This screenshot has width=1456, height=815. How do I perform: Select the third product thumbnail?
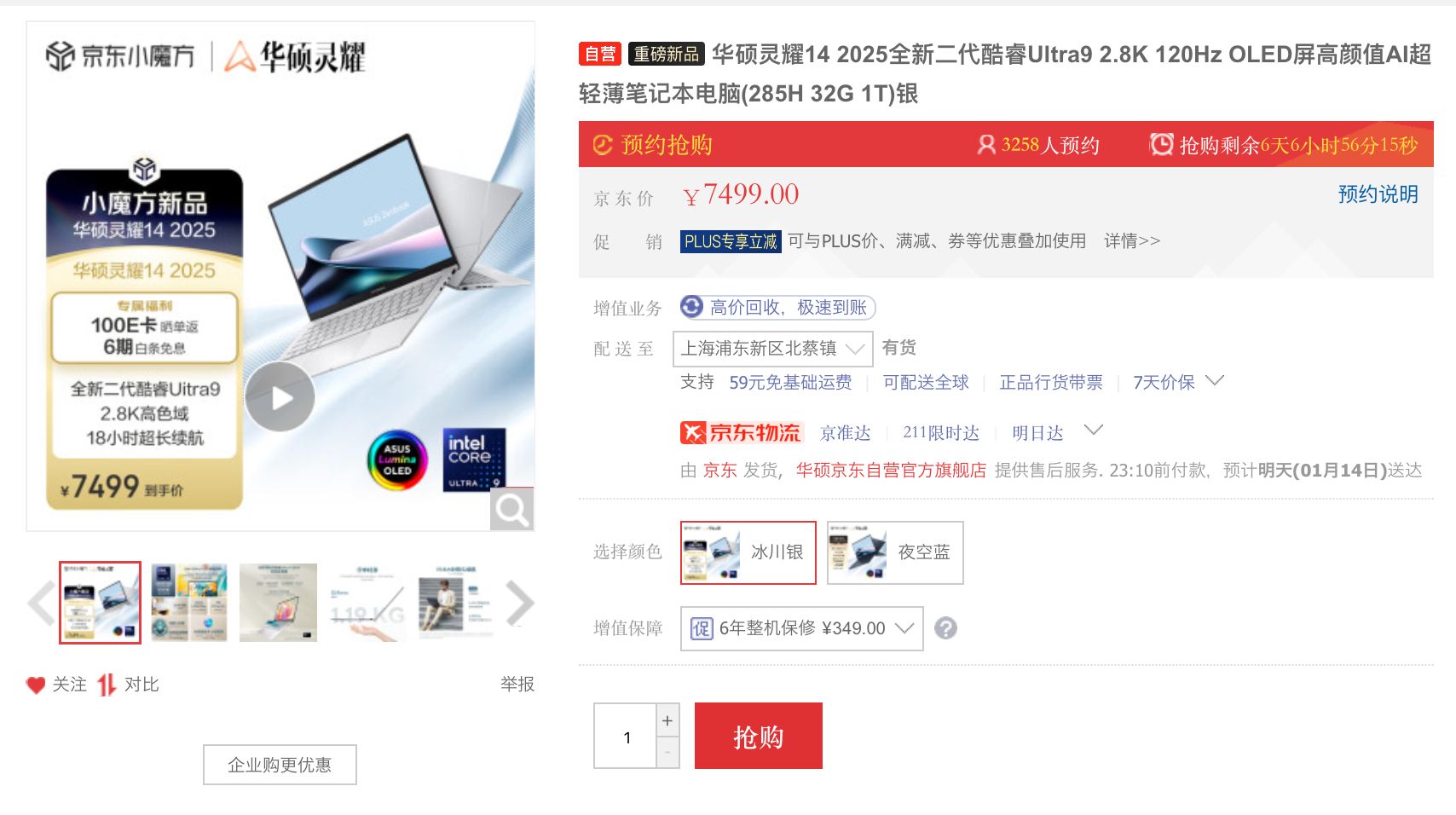[x=278, y=603]
